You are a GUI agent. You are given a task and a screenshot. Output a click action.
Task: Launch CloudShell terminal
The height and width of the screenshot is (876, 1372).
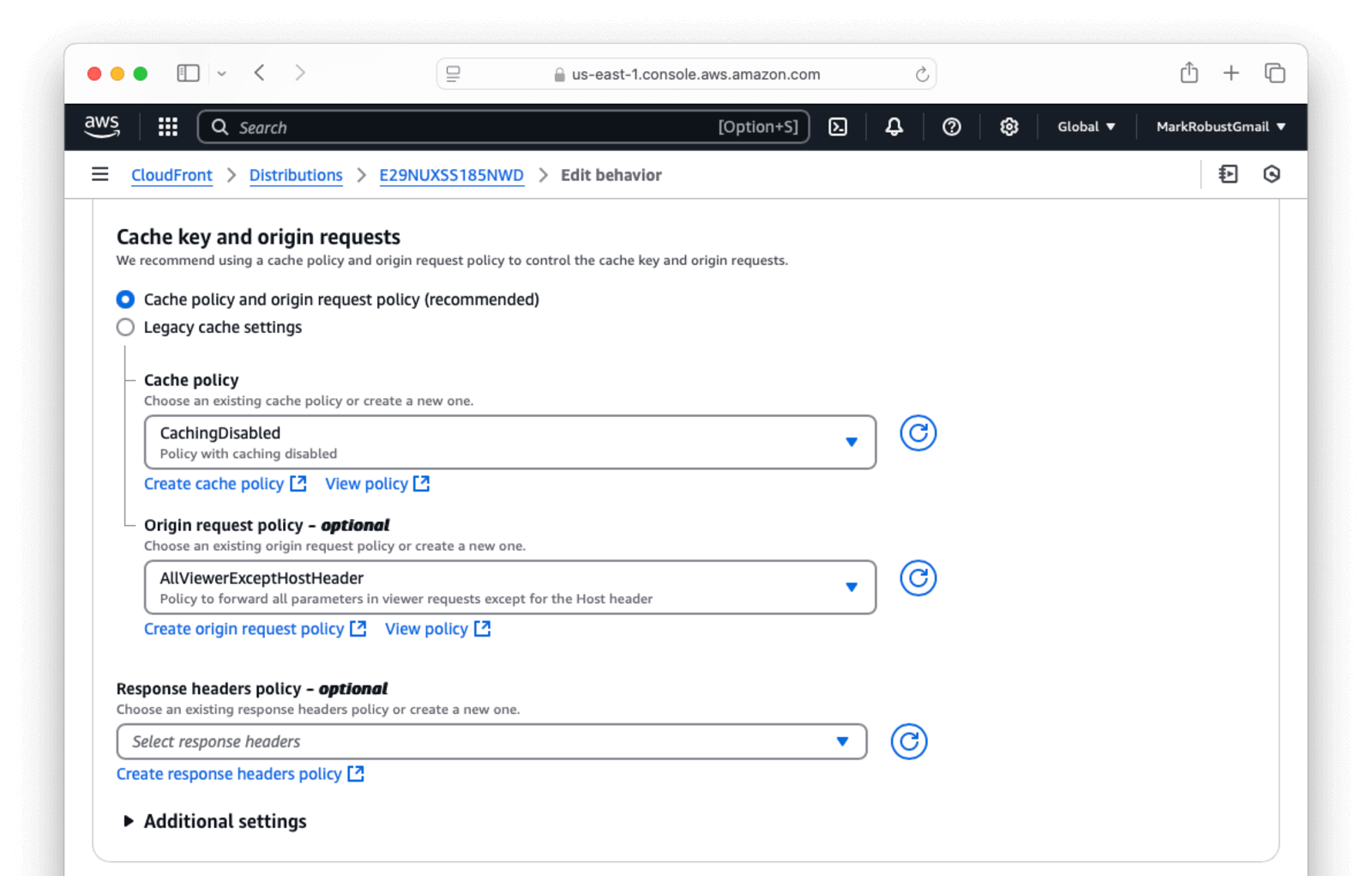838,126
